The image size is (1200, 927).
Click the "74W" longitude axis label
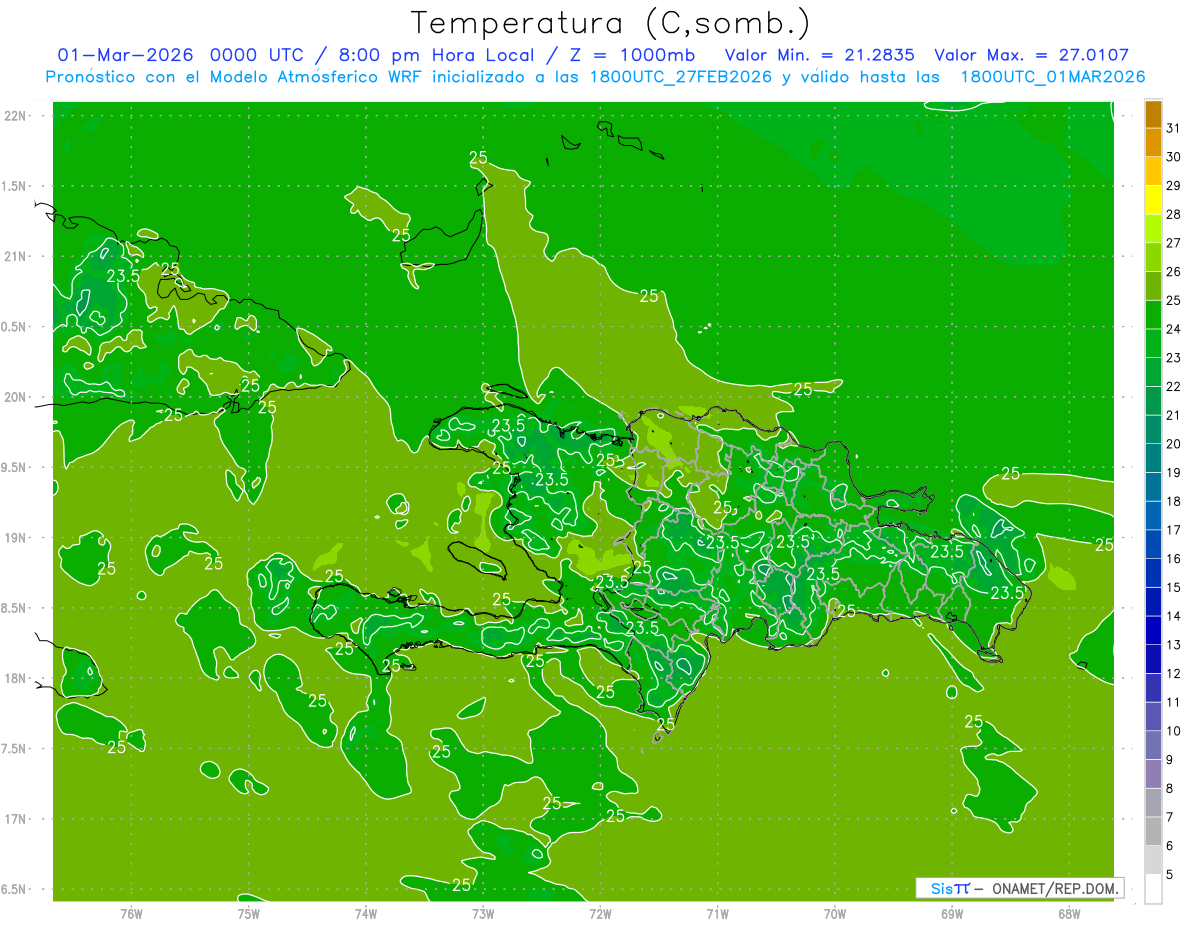click(x=365, y=913)
